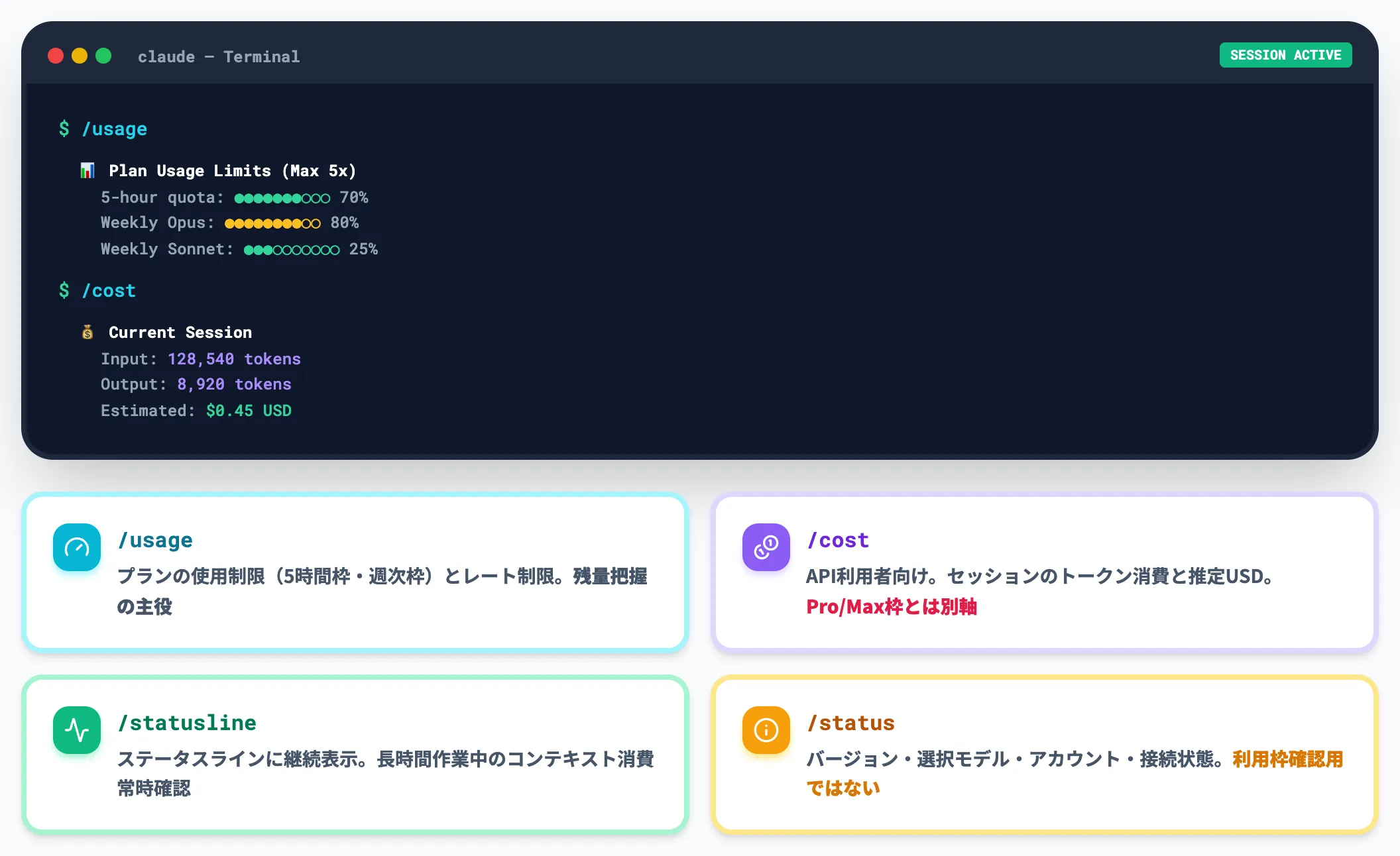1400x856 pixels.
Task: Select the Weekly Opus yellow progress dots
Action: point(272,223)
